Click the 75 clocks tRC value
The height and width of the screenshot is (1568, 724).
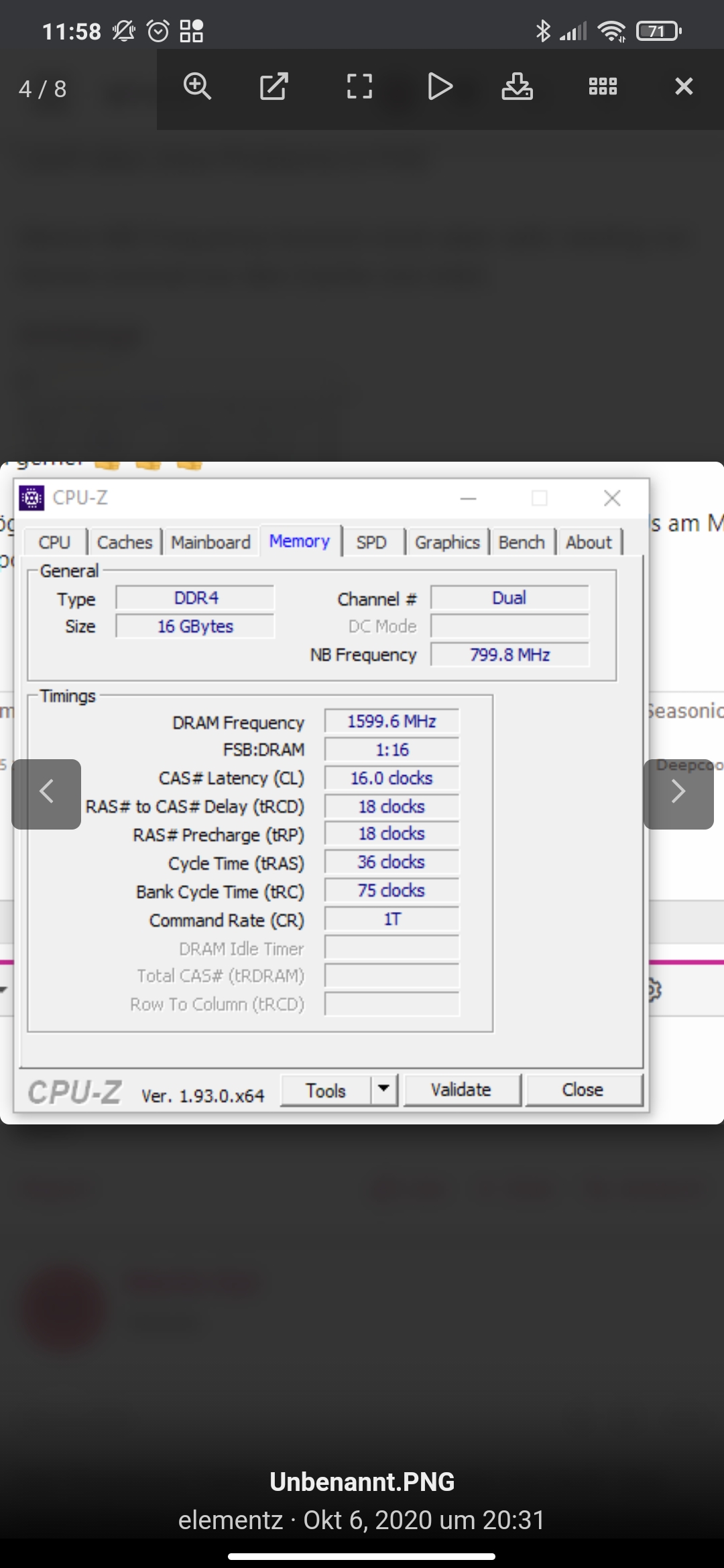(x=392, y=891)
